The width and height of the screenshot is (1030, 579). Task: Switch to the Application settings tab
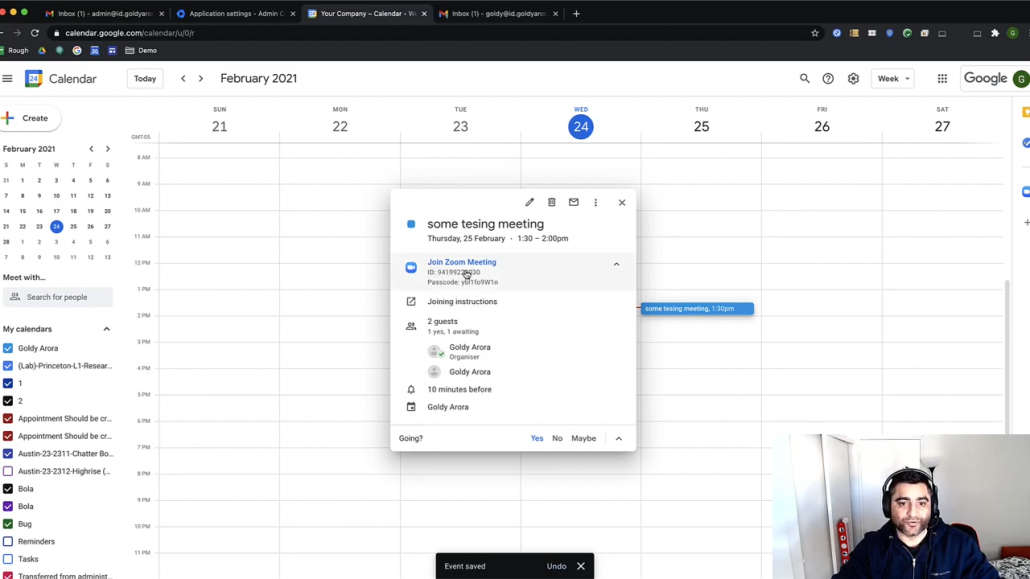pyautogui.click(x=235, y=13)
